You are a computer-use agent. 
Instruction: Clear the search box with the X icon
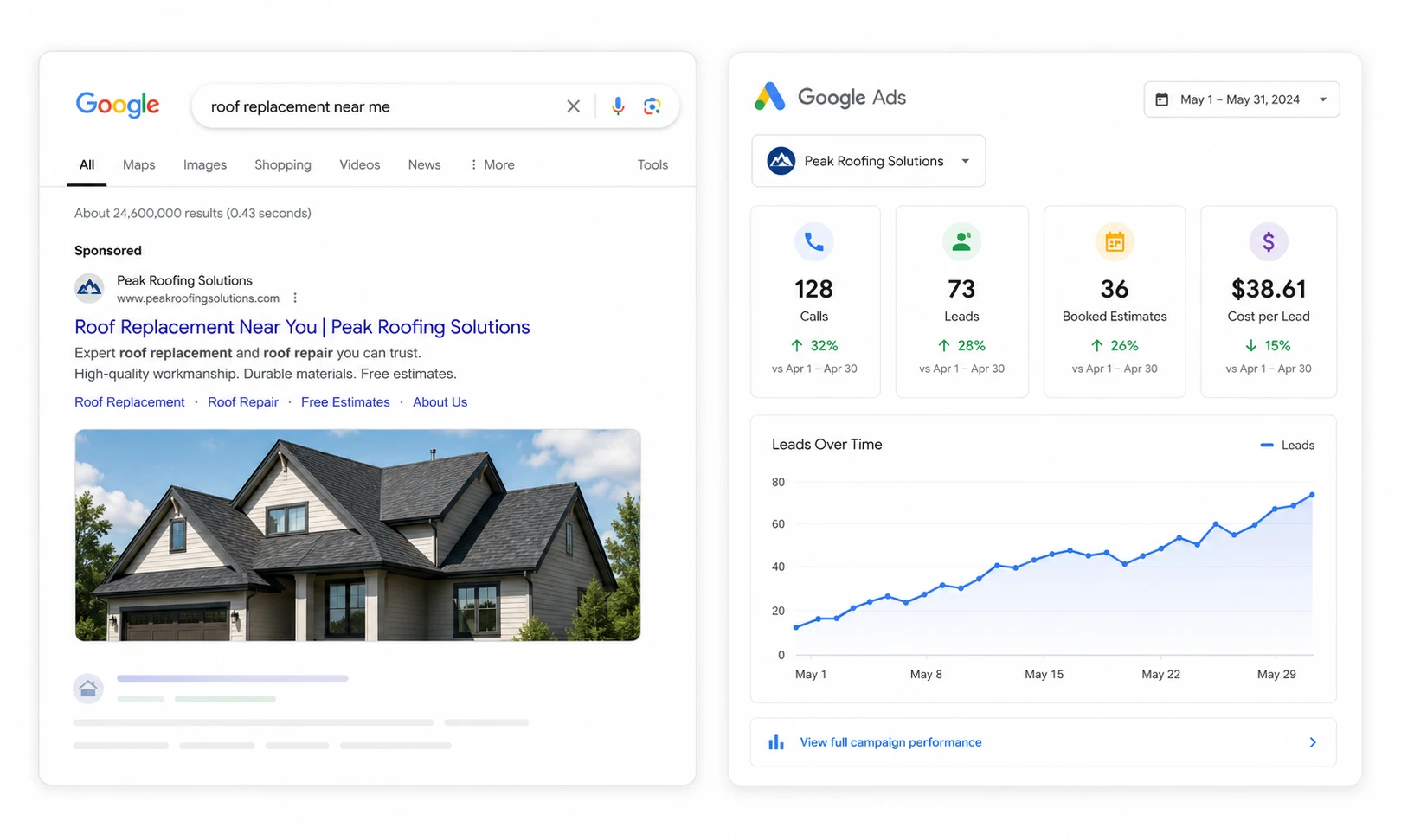573,106
